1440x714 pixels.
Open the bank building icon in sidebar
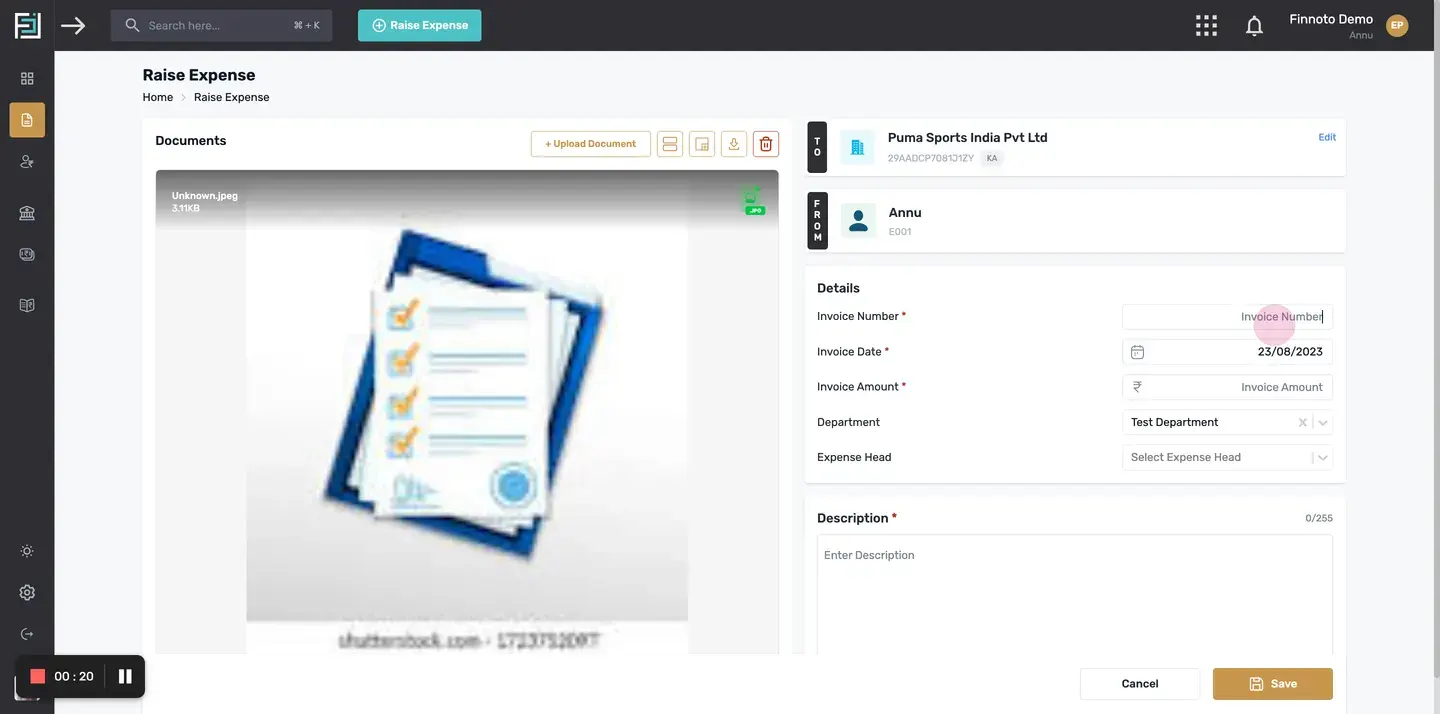click(x=27, y=213)
